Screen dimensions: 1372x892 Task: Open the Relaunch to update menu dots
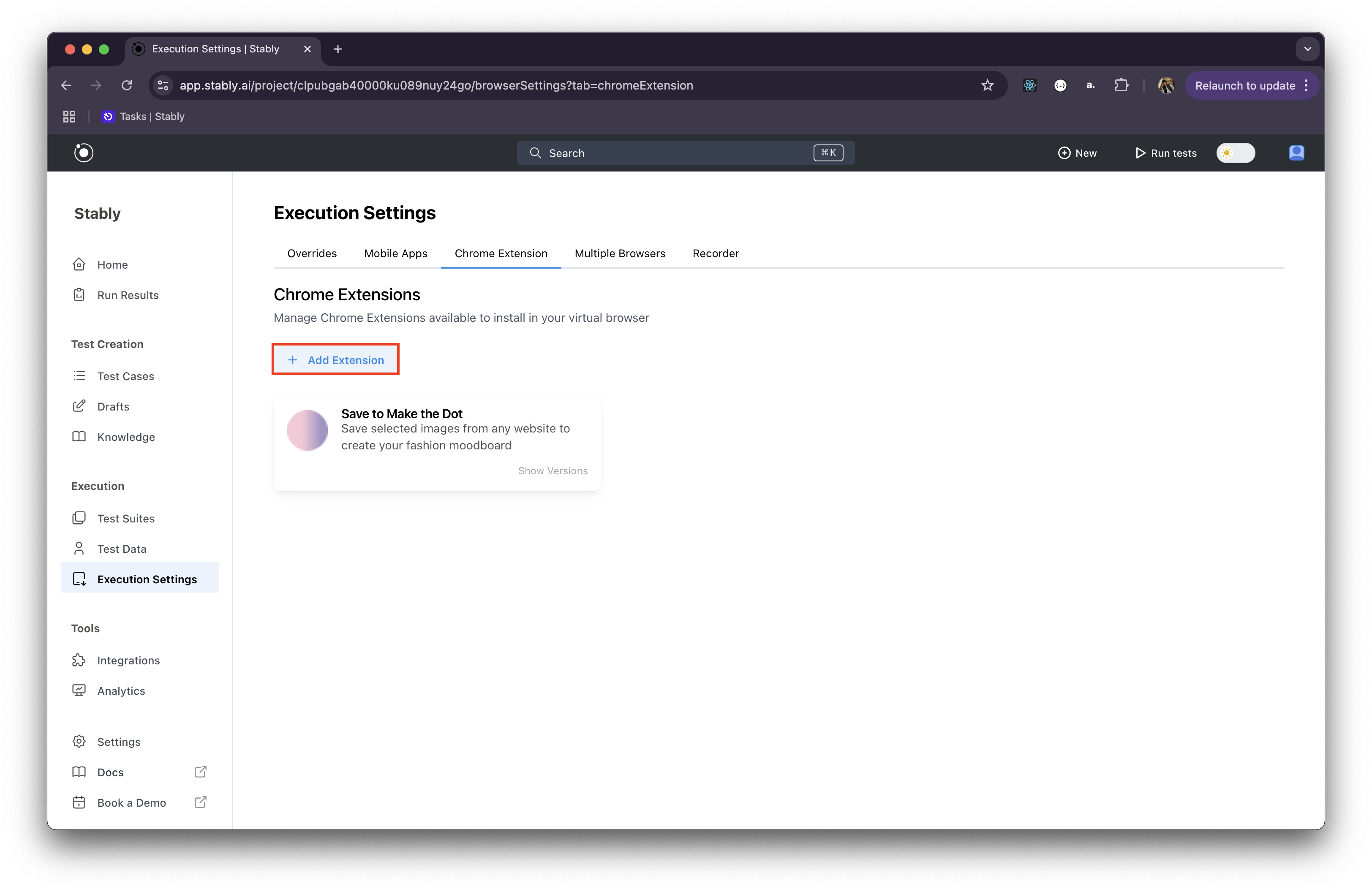pos(1306,85)
